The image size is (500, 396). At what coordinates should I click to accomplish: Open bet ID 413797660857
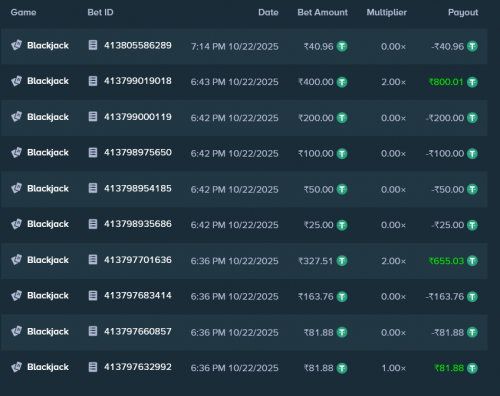tap(138, 332)
